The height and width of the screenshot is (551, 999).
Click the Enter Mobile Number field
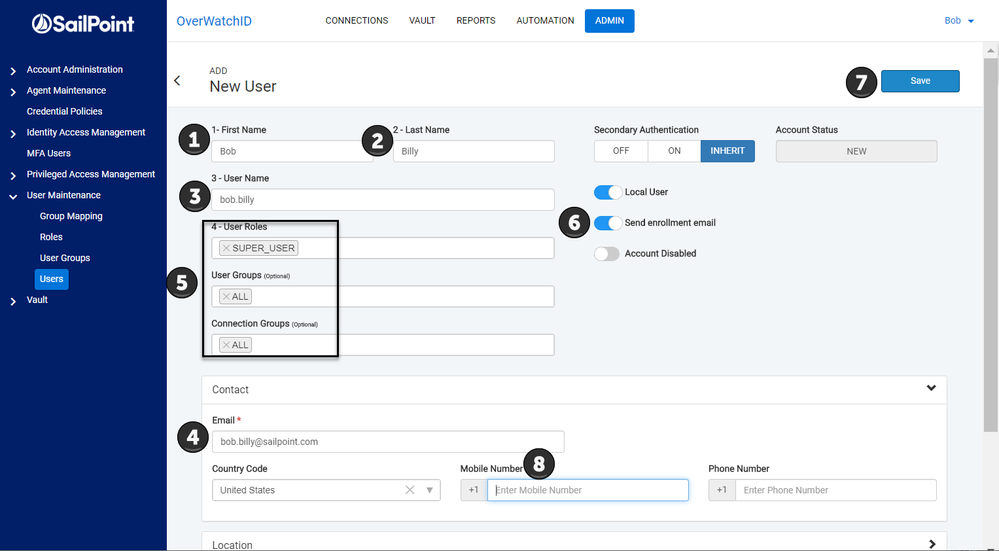[x=587, y=490]
